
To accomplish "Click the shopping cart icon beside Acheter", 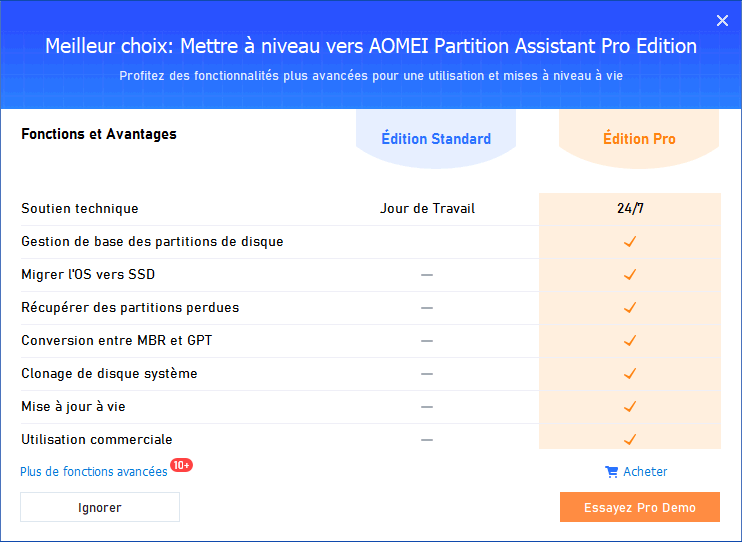I will tap(611, 472).
